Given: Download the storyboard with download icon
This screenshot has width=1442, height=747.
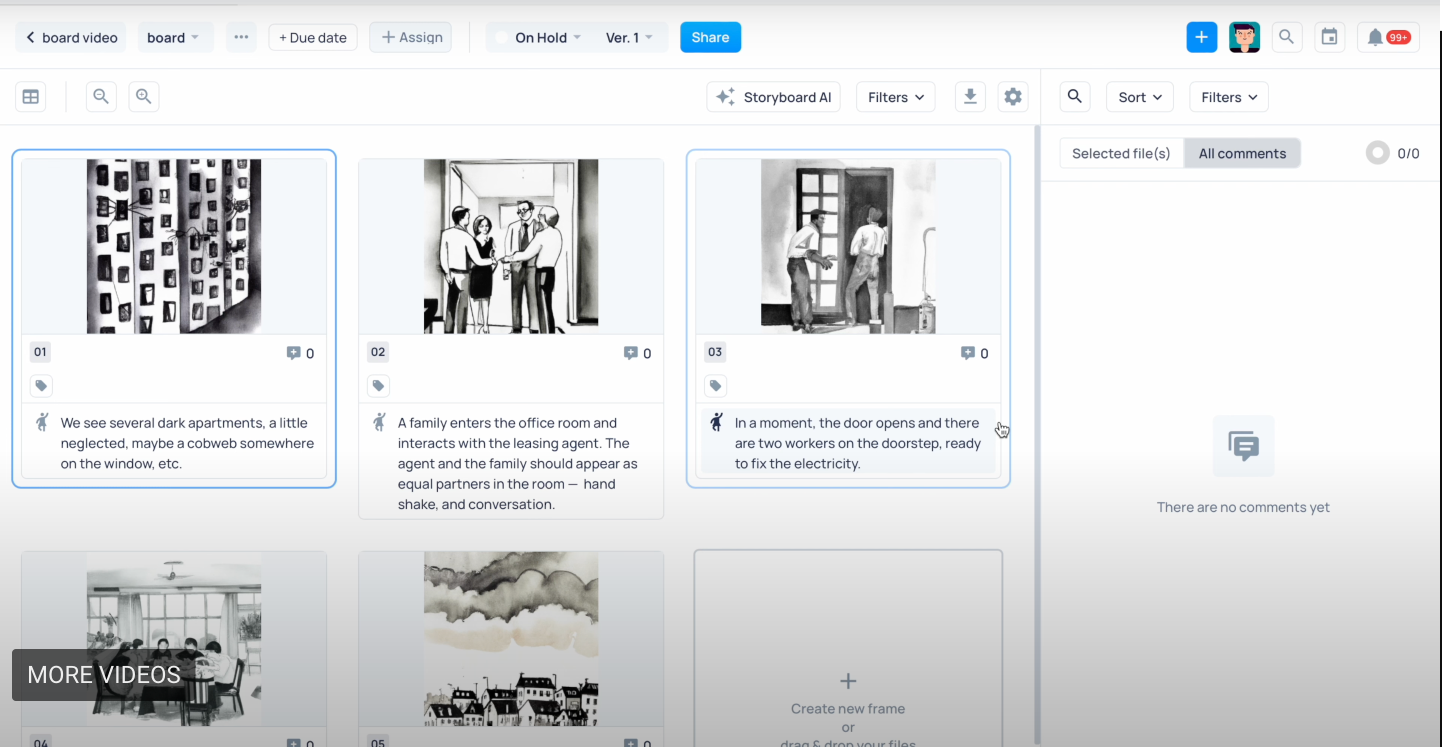Looking at the screenshot, I should click(969, 97).
